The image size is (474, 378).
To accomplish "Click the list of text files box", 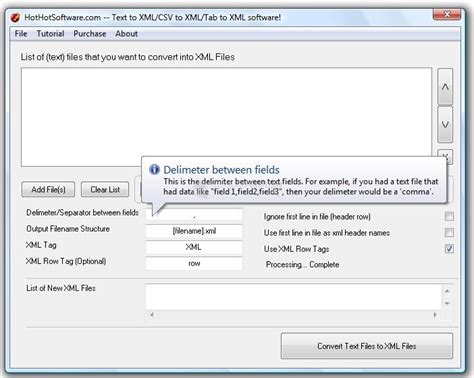I will (x=227, y=117).
